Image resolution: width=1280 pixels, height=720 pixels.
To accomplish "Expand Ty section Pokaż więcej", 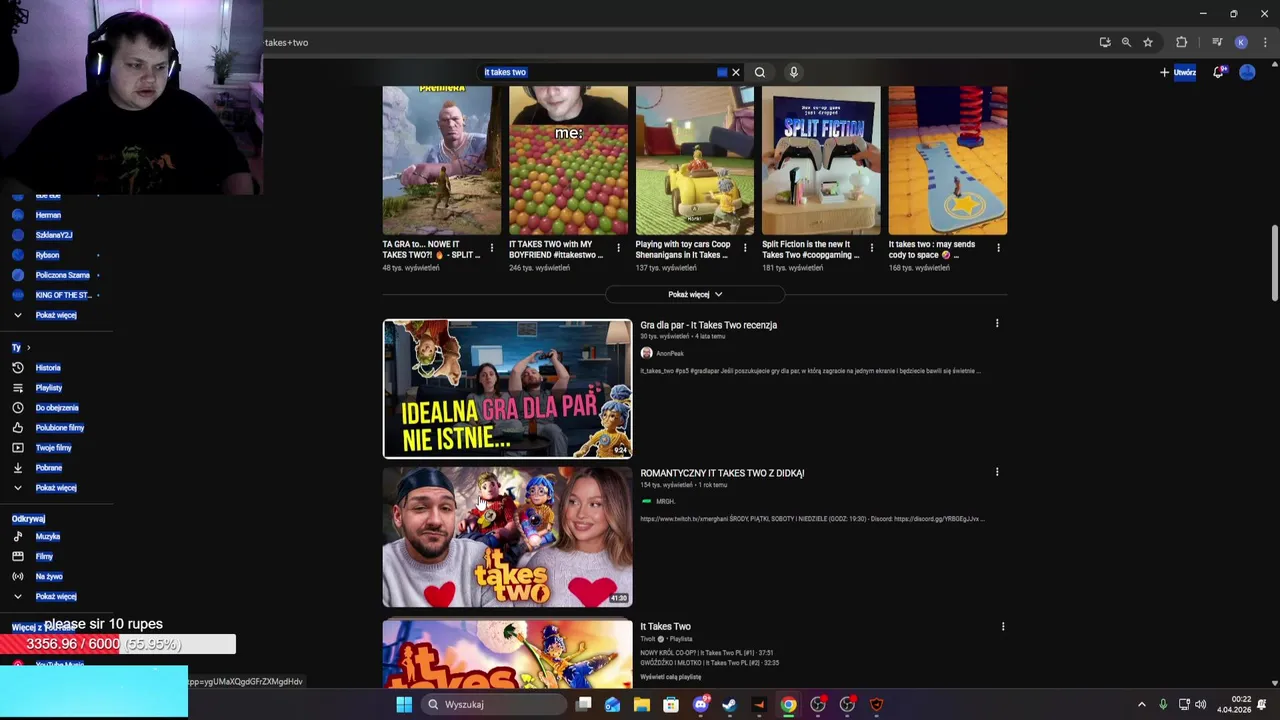I will 56,488.
